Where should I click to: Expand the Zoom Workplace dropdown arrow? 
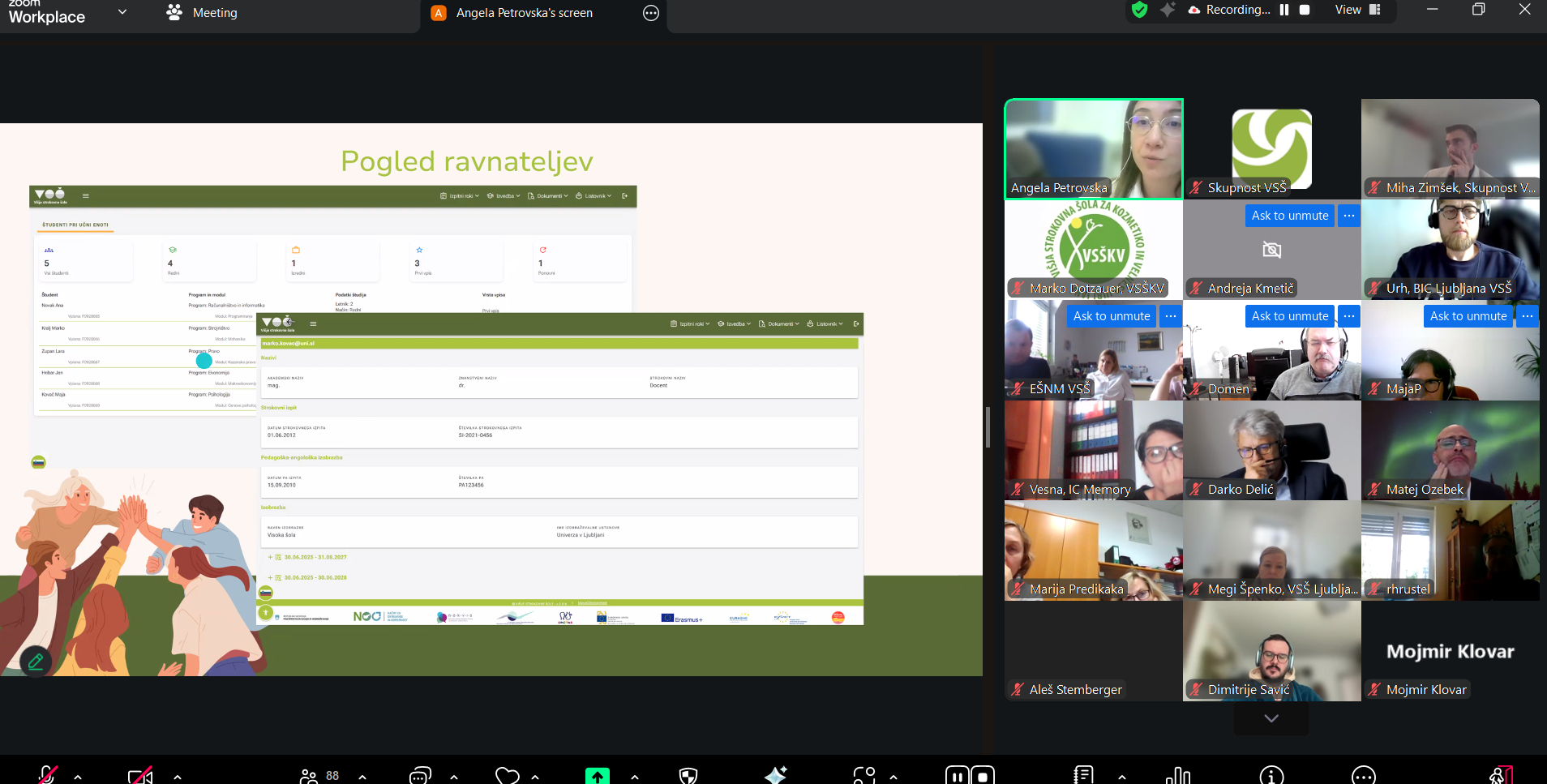coord(122,12)
